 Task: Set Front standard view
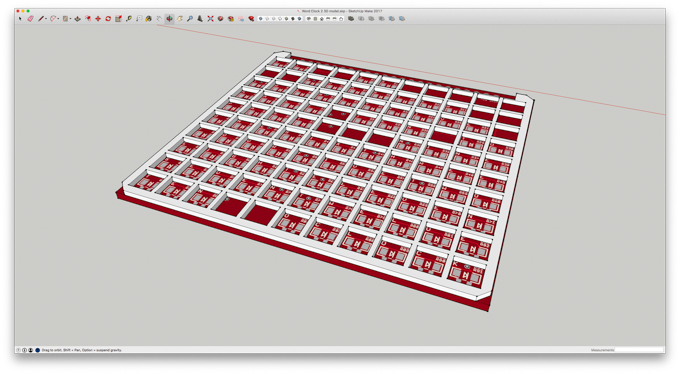(x=322, y=19)
